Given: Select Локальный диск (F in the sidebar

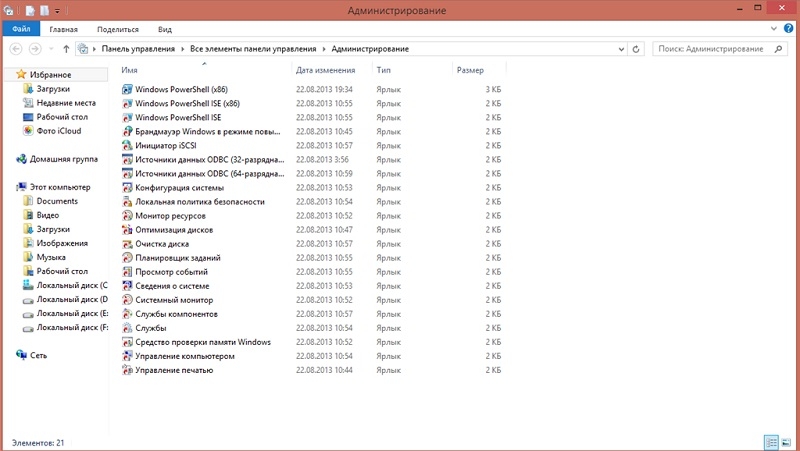Looking at the screenshot, I should [72, 327].
